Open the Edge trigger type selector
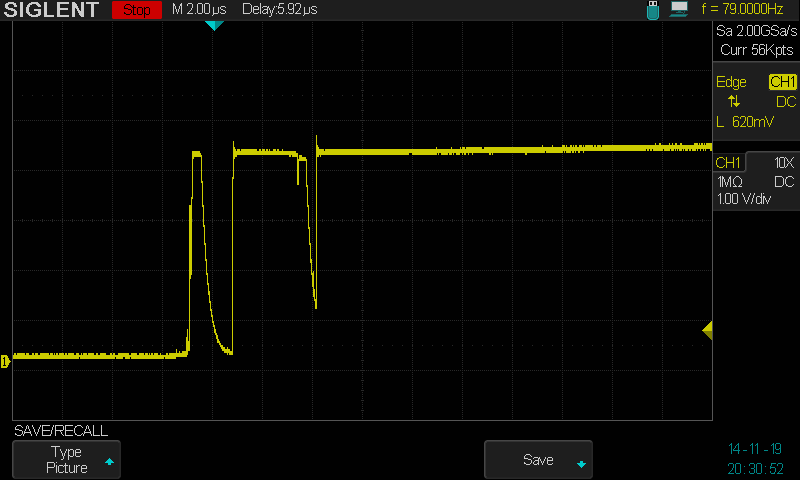 pyautogui.click(x=731, y=82)
